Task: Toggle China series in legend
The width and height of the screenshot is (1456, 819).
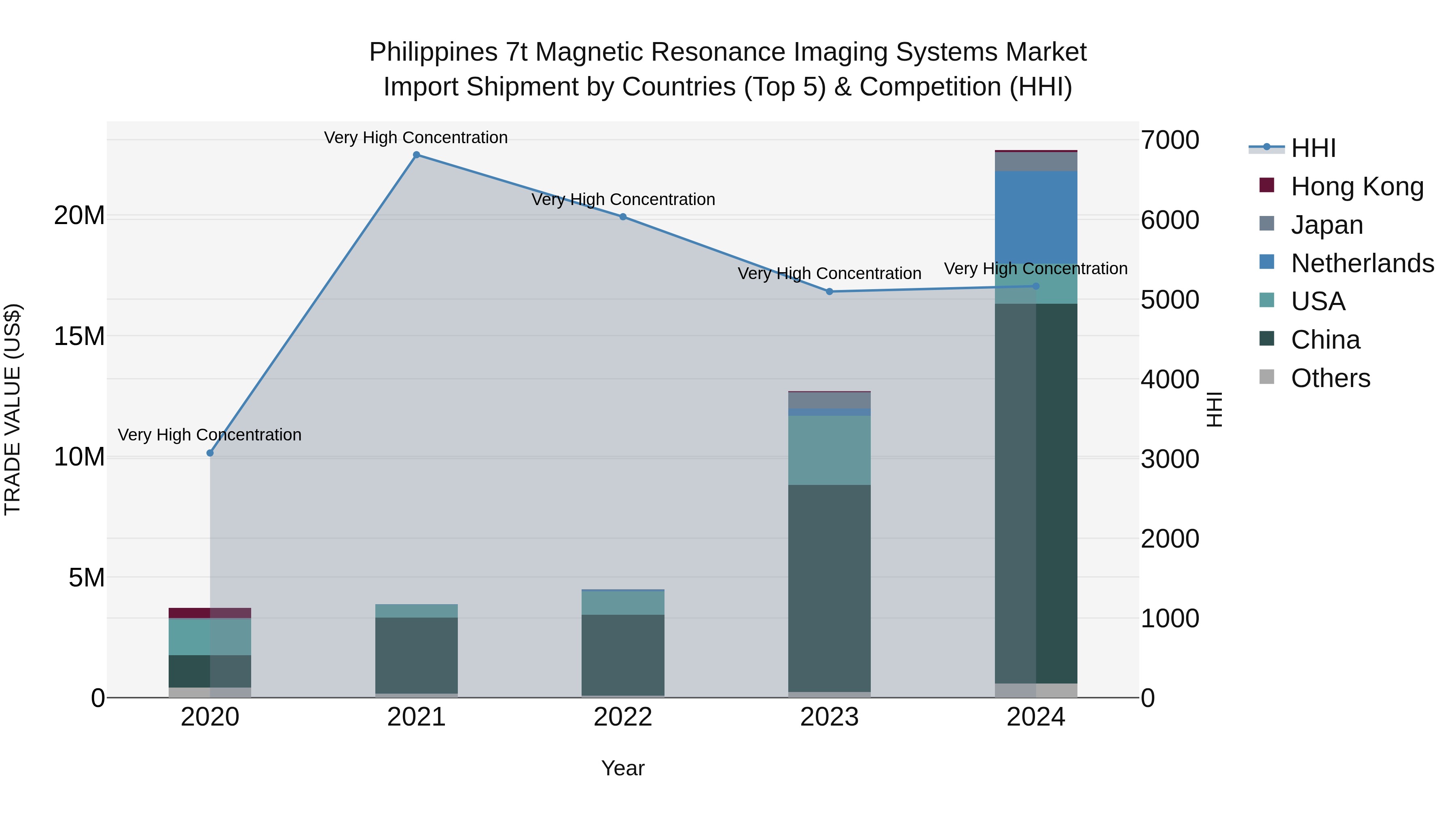Action: pyautogui.click(x=1310, y=339)
